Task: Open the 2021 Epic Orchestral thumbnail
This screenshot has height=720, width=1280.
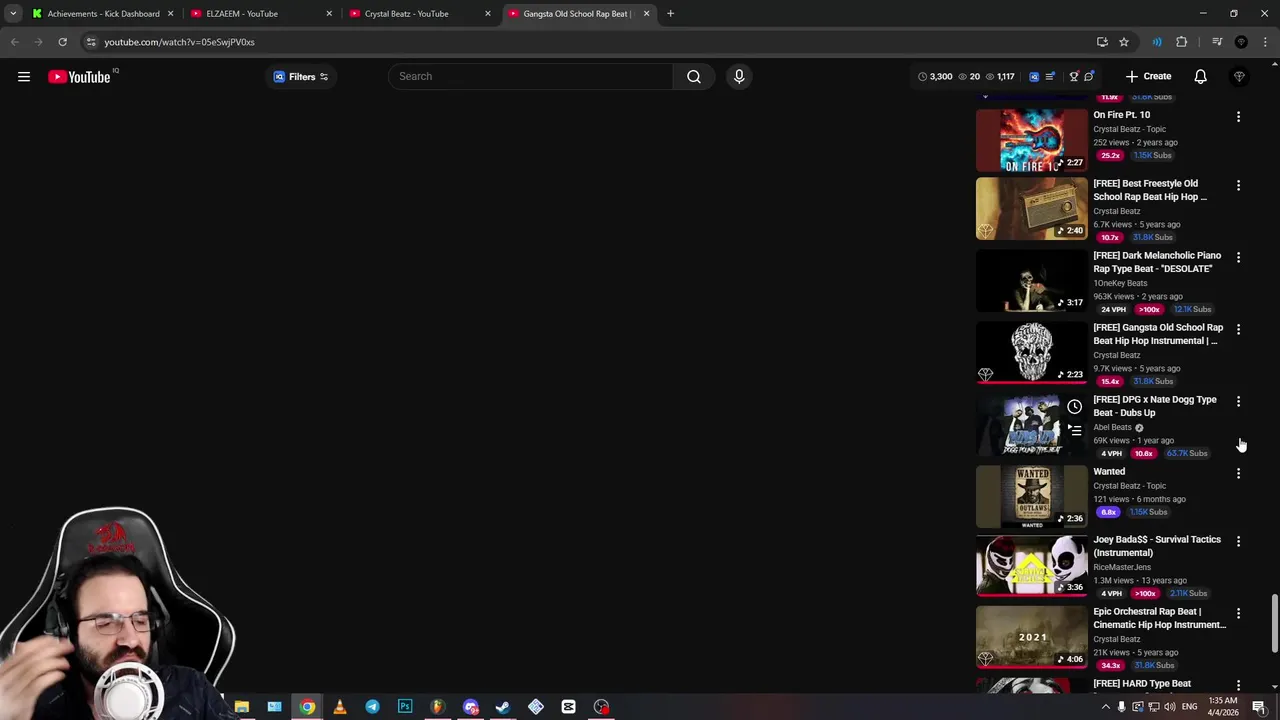Action: tap(1031, 636)
